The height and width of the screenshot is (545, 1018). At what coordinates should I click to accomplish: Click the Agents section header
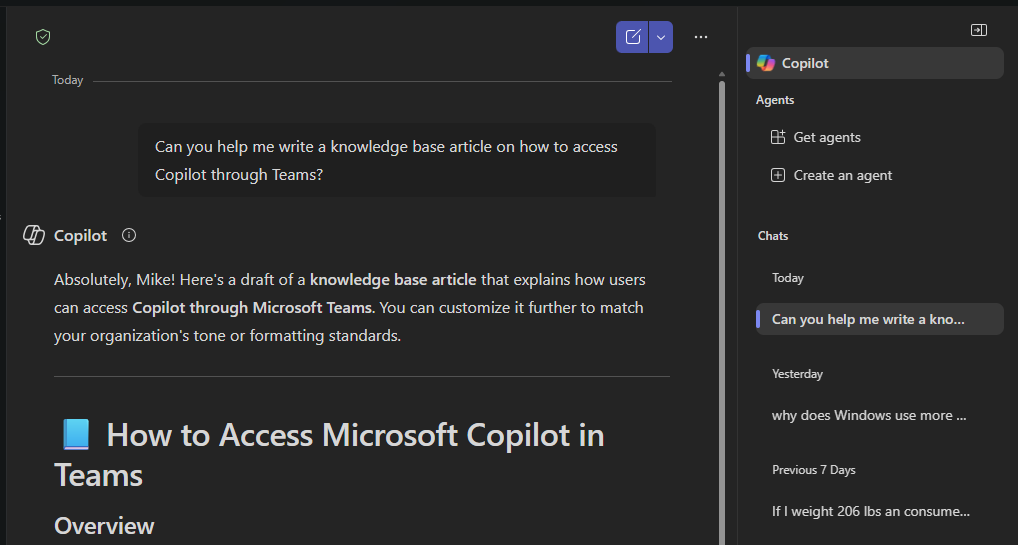click(775, 100)
